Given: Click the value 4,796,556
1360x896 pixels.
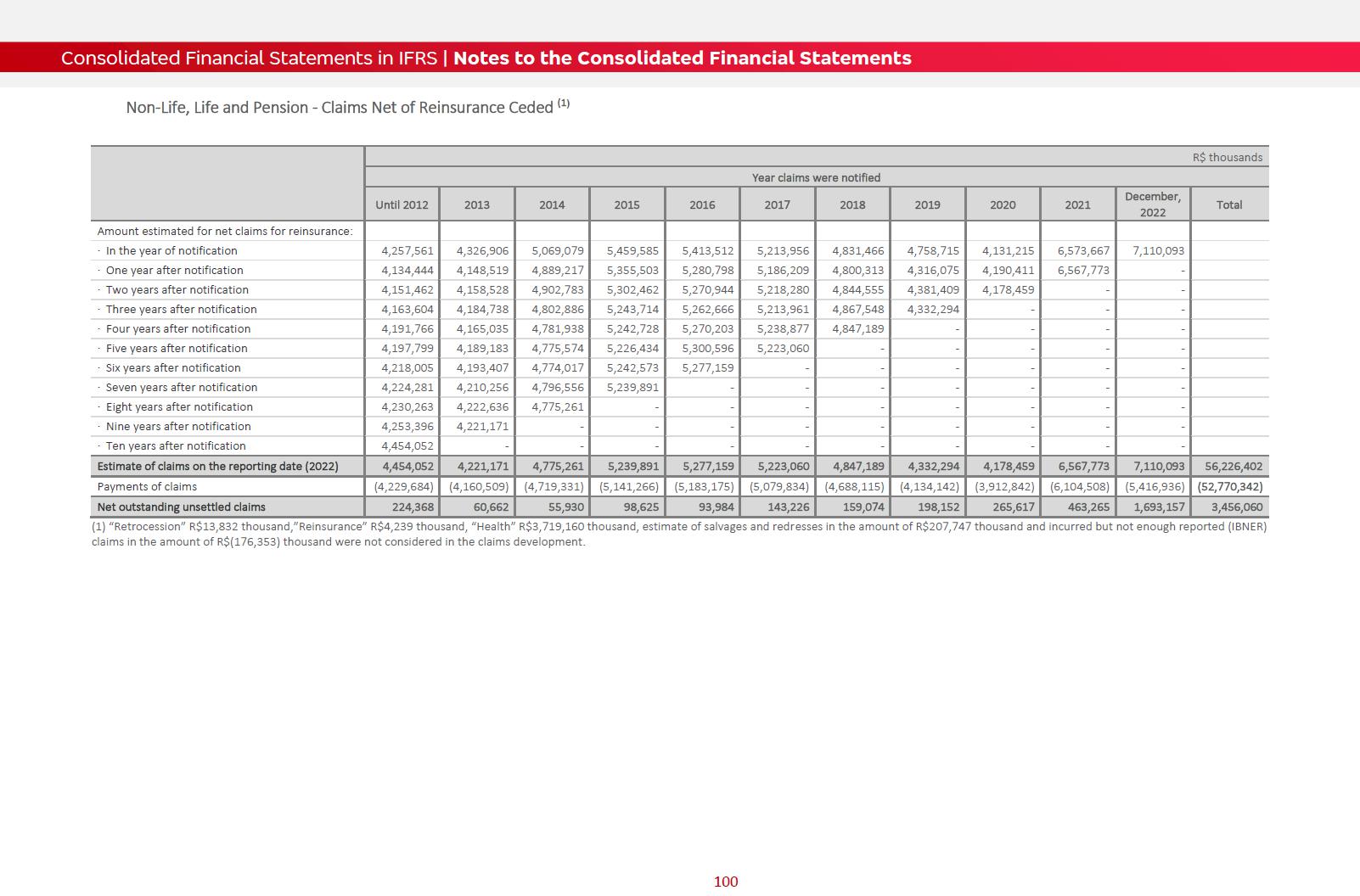Looking at the screenshot, I should point(558,387).
